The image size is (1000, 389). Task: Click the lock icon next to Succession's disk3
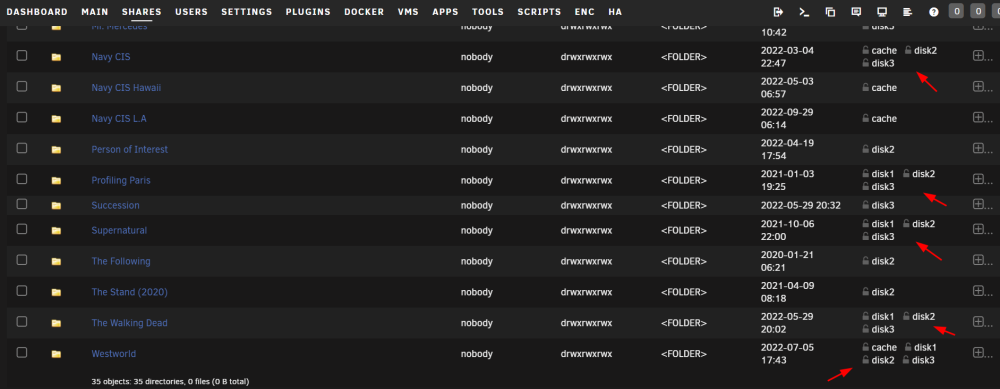(x=865, y=205)
